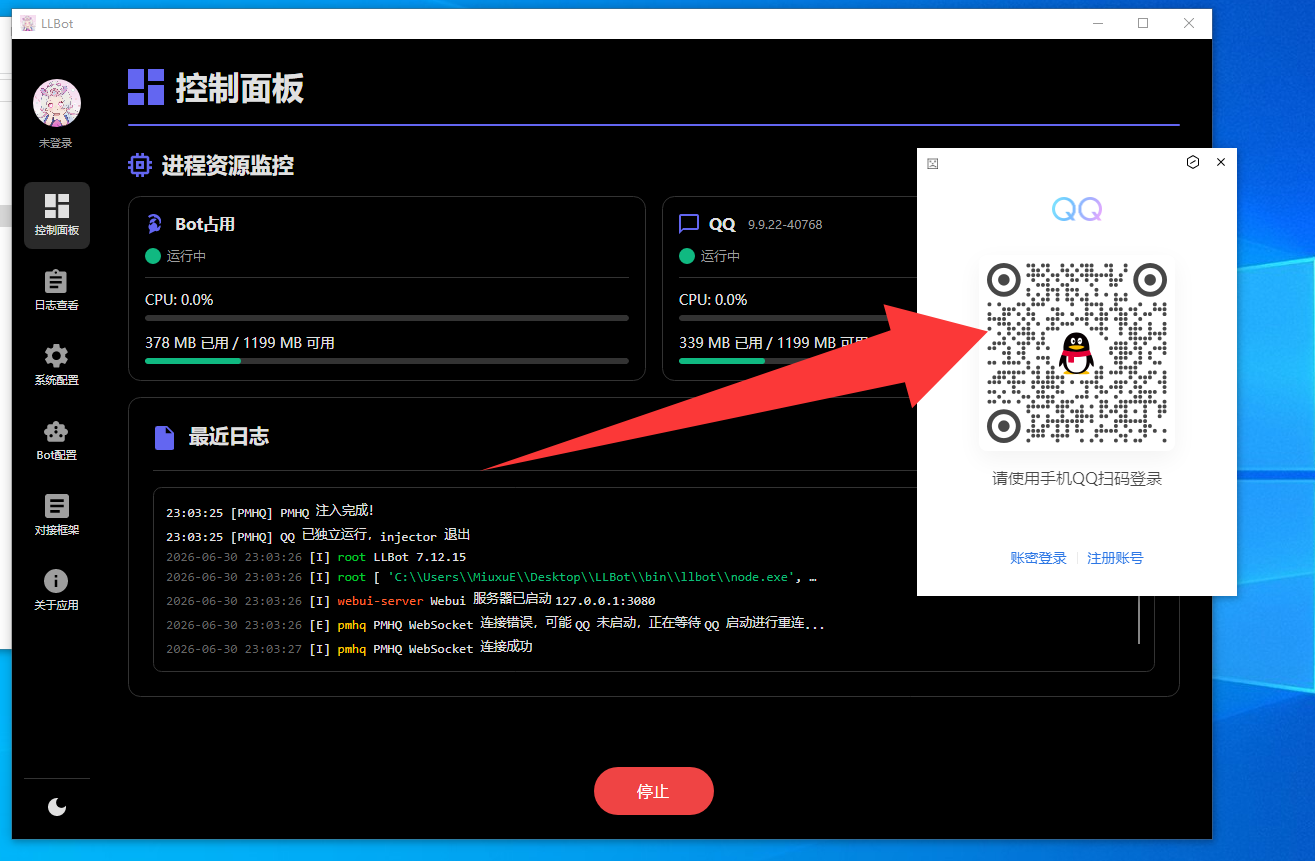Toggle dark mode moon icon
The width and height of the screenshot is (1315, 861).
pyautogui.click(x=57, y=807)
